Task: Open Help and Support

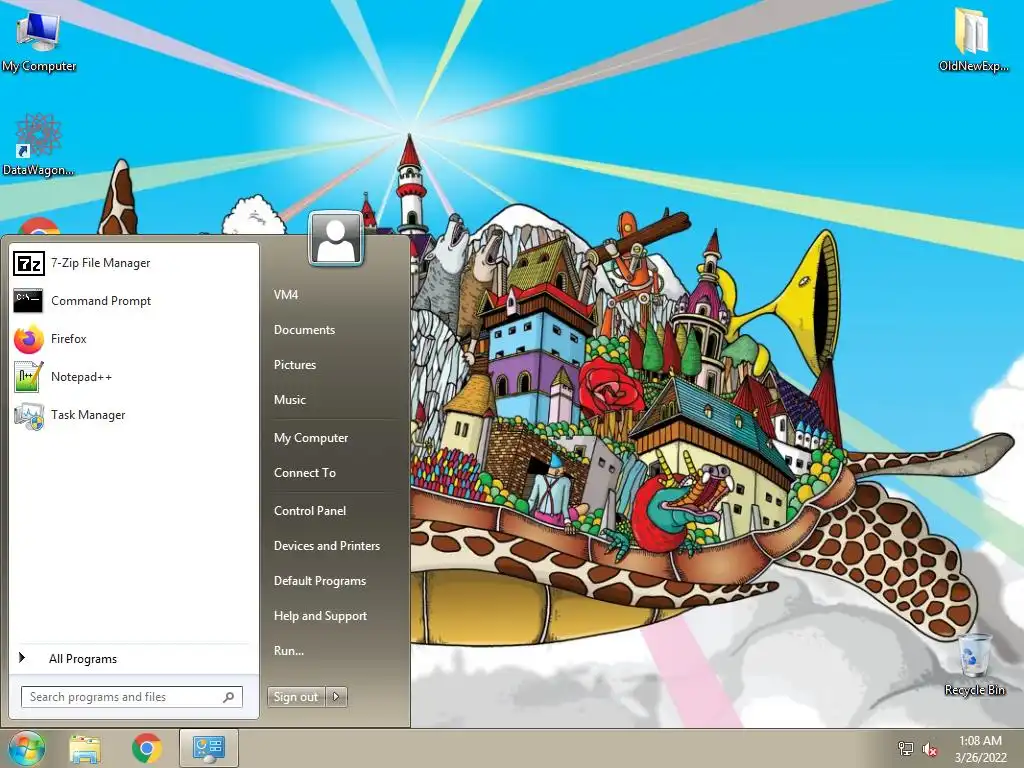Action: click(321, 616)
